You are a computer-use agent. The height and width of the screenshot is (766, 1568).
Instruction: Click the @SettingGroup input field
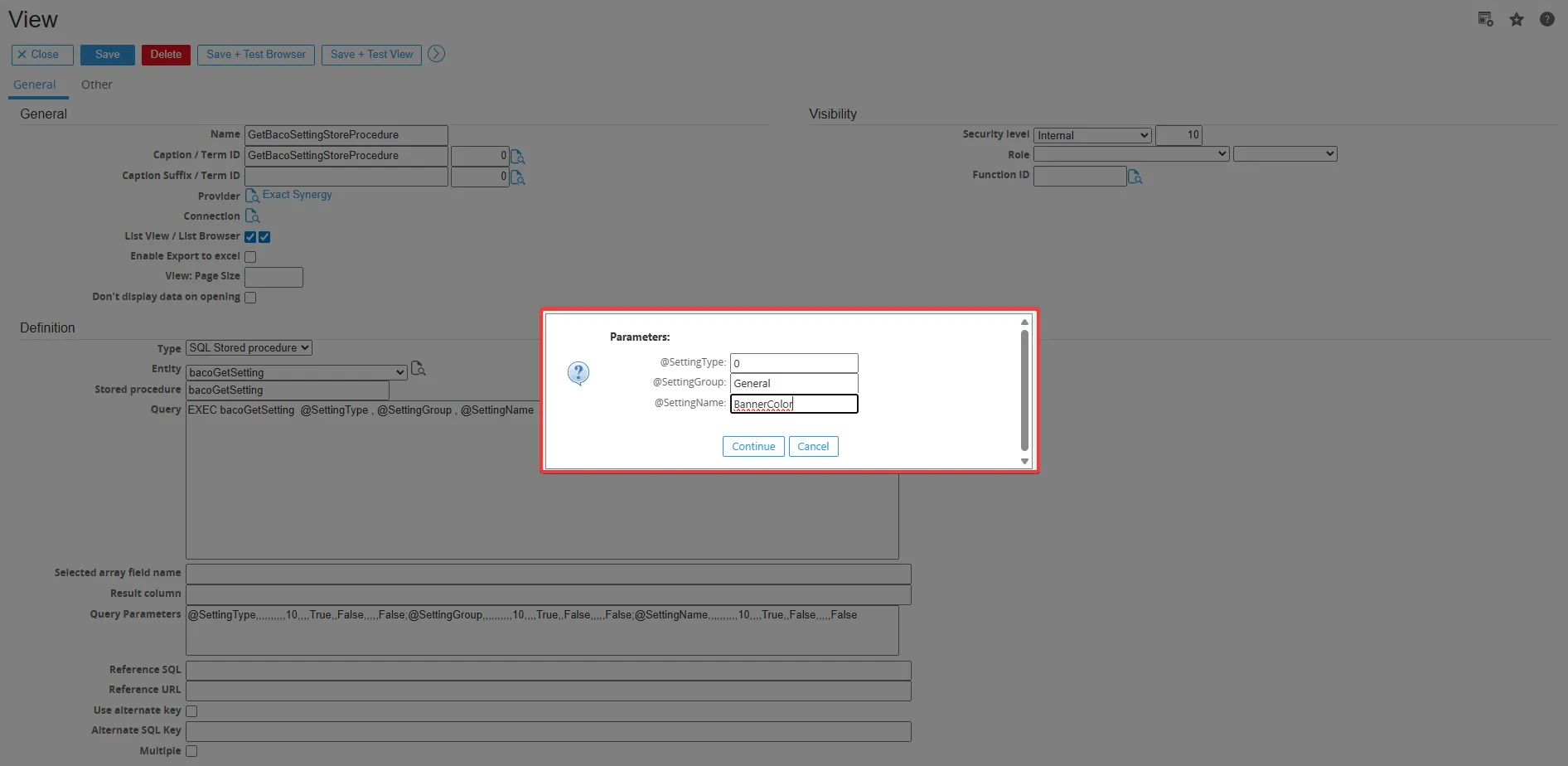tap(793, 384)
